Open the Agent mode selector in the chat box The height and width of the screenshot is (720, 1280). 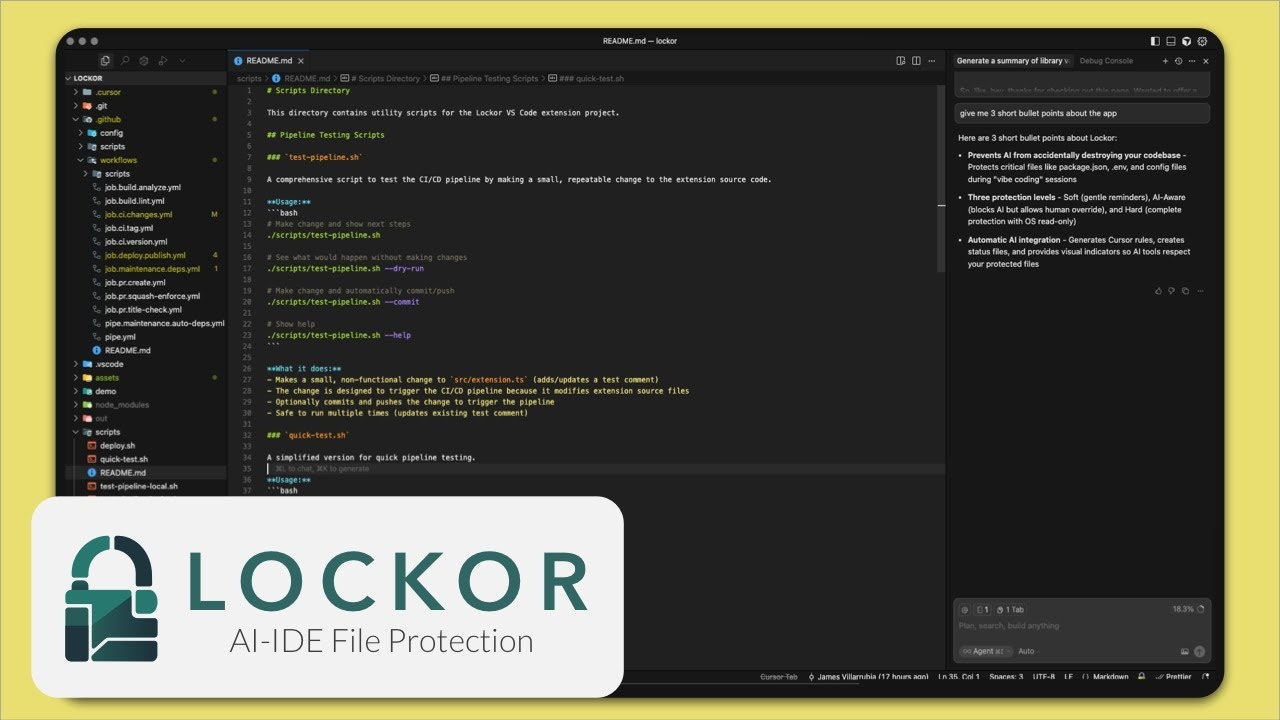[986, 651]
